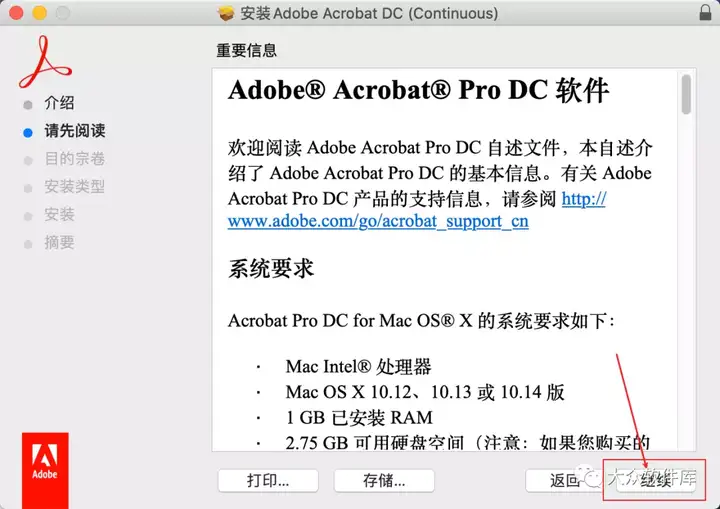Image resolution: width=720 pixels, height=509 pixels.
Task: Go back with the 返回 button
Action: [564, 481]
